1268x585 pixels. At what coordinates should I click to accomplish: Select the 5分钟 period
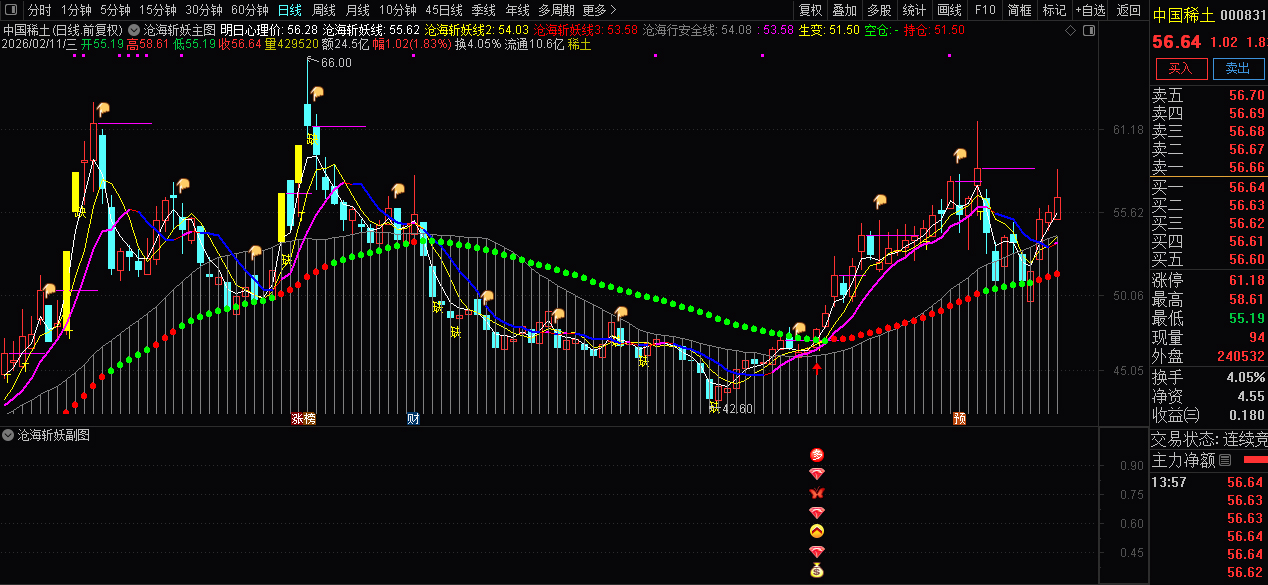pyautogui.click(x=115, y=10)
